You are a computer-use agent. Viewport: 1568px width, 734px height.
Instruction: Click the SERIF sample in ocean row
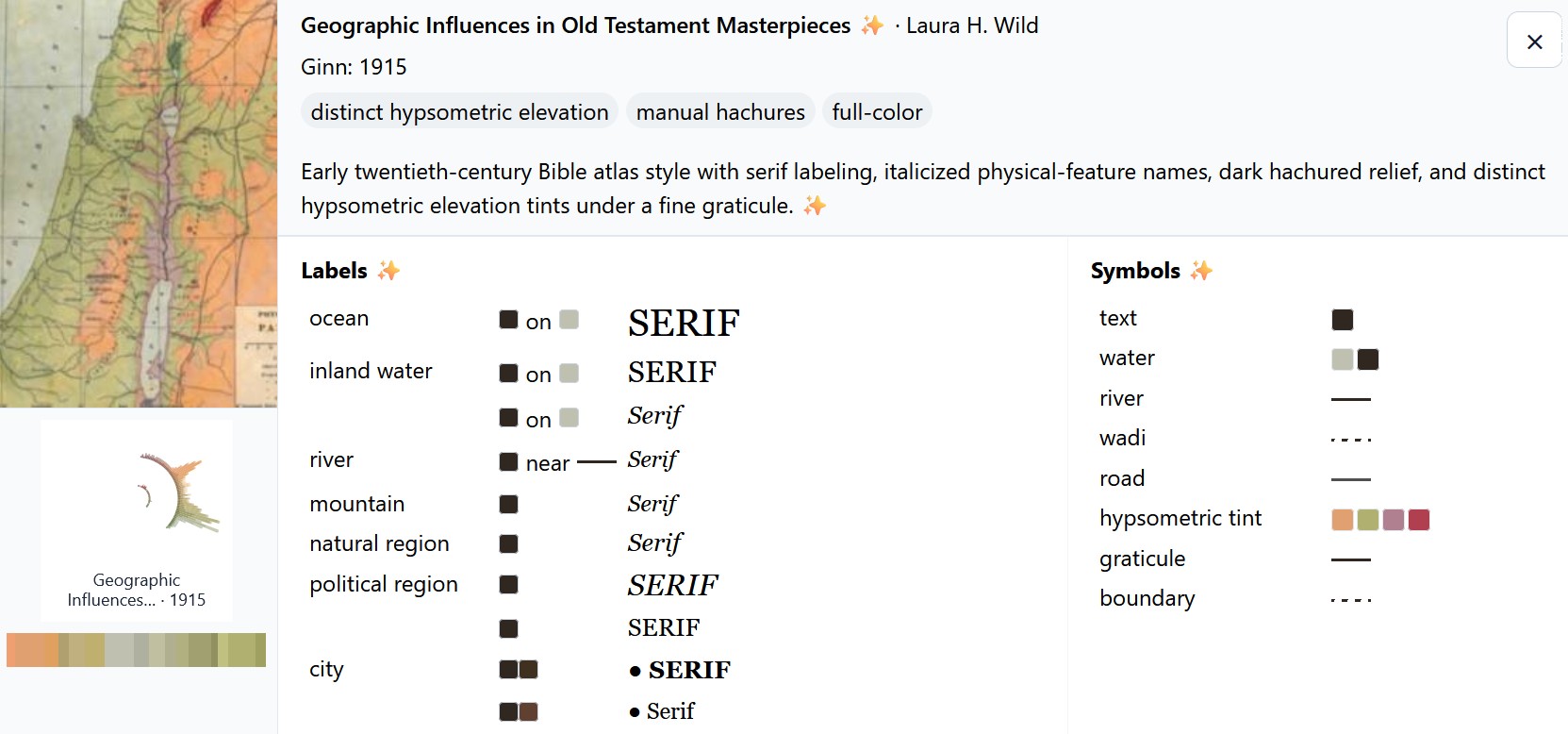[684, 324]
